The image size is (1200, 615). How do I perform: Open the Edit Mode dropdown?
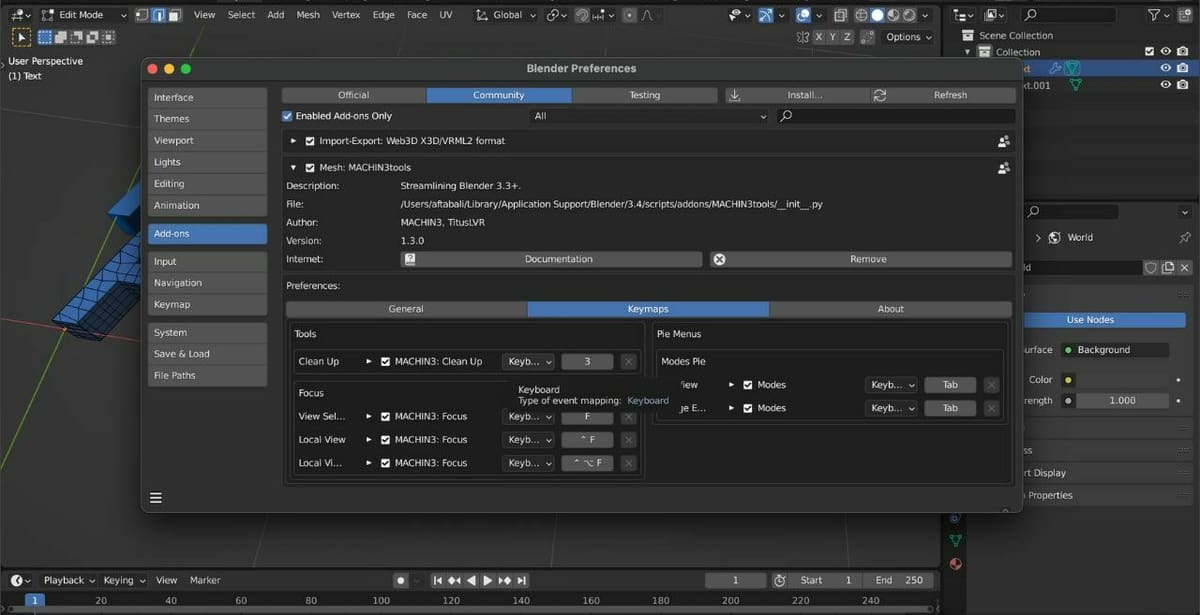pos(85,15)
